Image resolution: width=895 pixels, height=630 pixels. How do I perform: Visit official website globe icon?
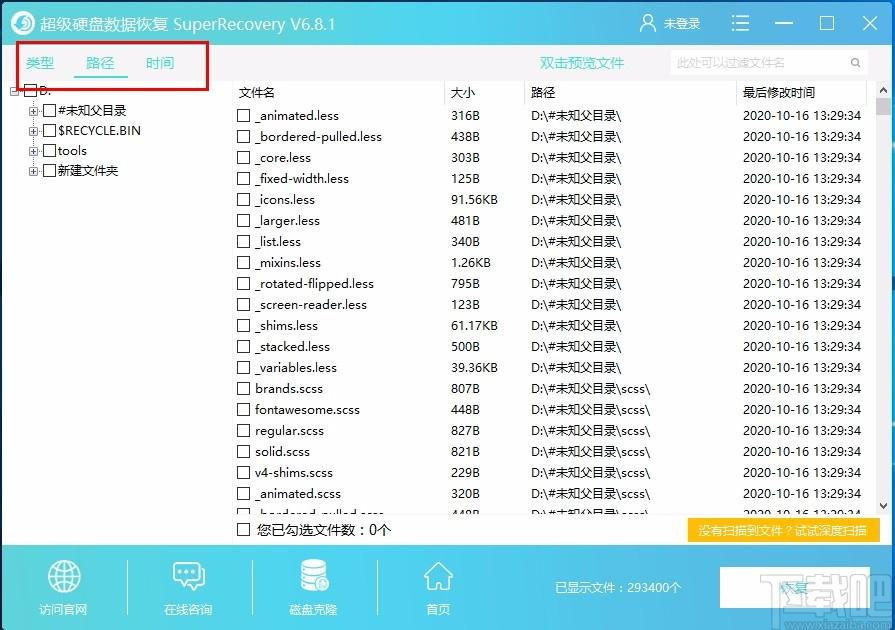[x=64, y=576]
